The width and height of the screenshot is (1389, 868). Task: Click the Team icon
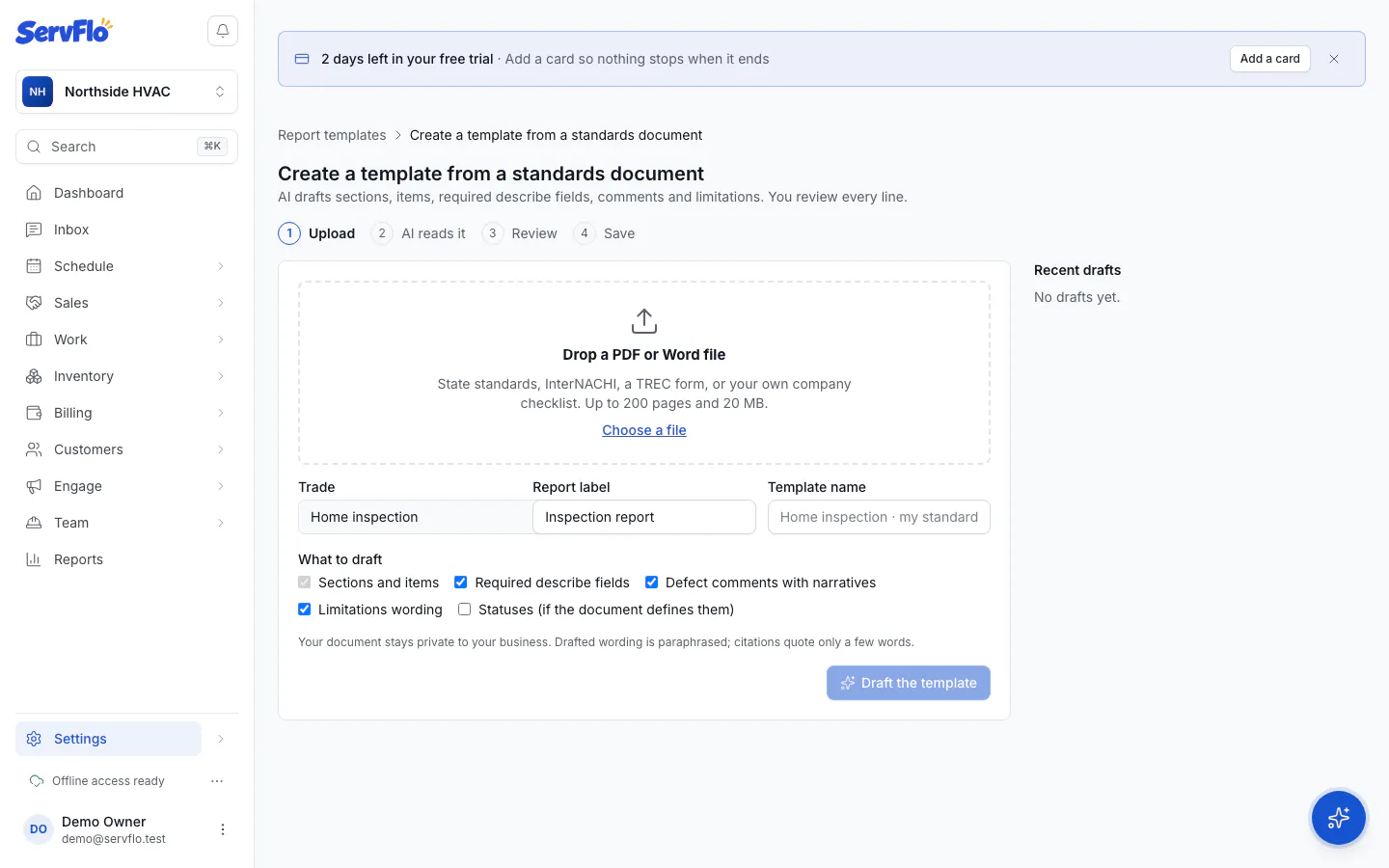[x=34, y=523]
